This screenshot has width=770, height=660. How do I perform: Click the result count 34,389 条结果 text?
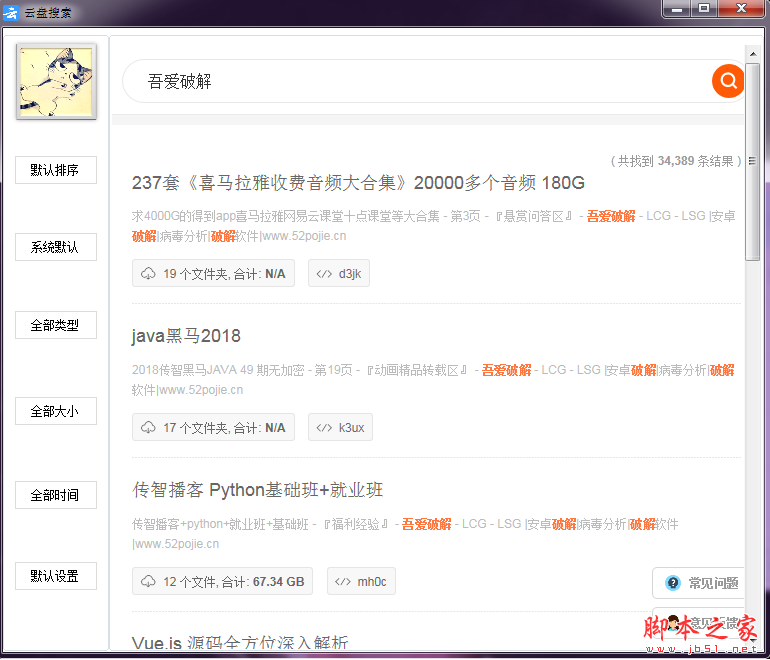(x=676, y=161)
